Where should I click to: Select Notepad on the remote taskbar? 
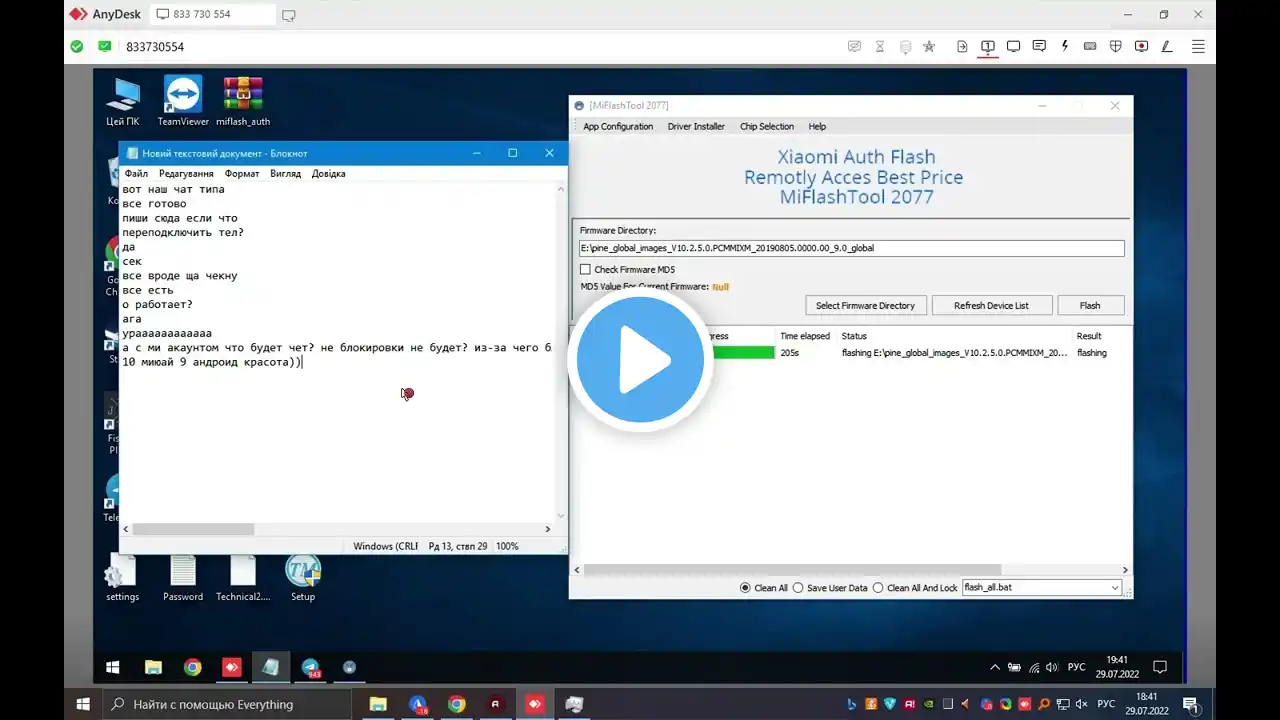click(x=271, y=667)
